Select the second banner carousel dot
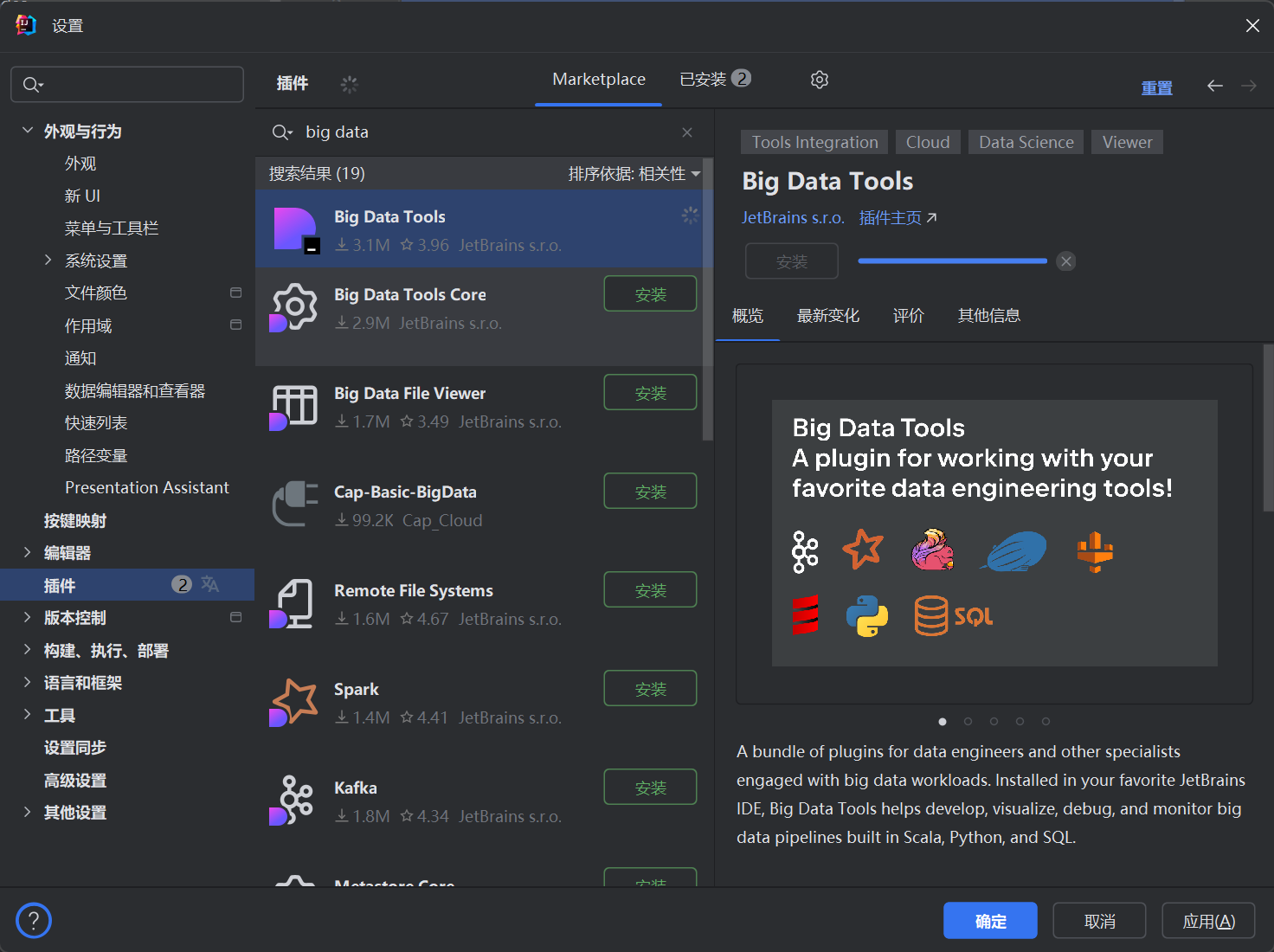The image size is (1274, 952). [968, 721]
